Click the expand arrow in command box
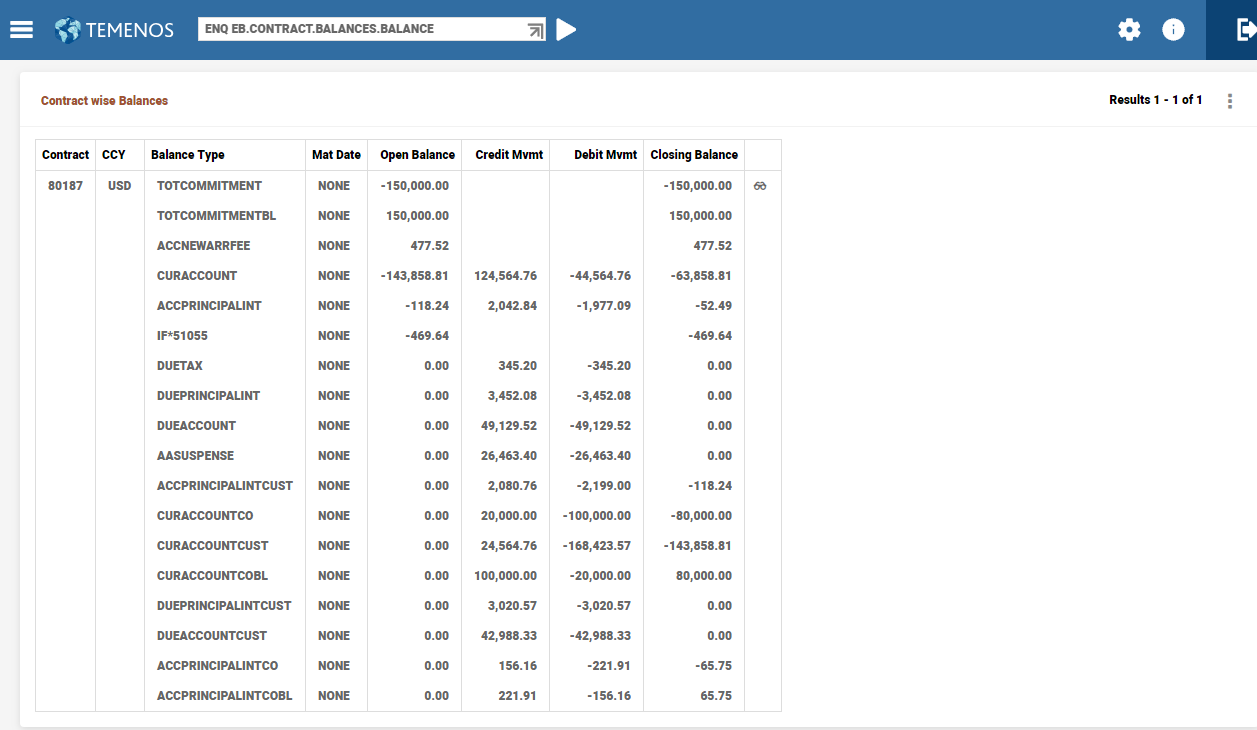 535,30
